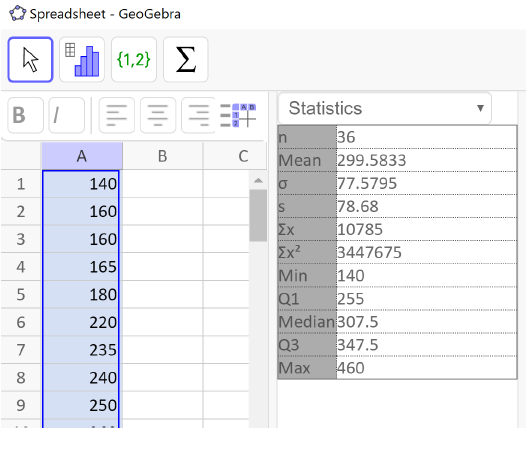This screenshot has width=530, height=451.
Task: Align cell text to the left
Action: coord(117,115)
